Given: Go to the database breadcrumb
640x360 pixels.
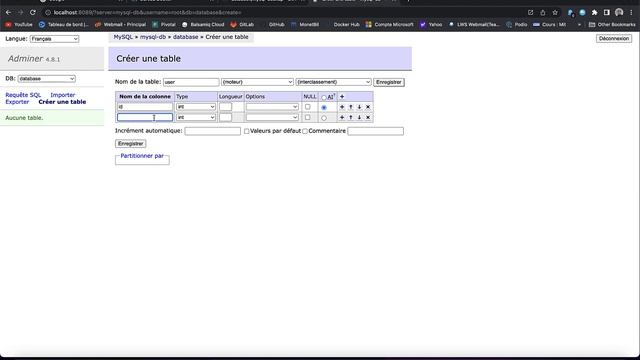Looking at the screenshot, I should 185,37.
